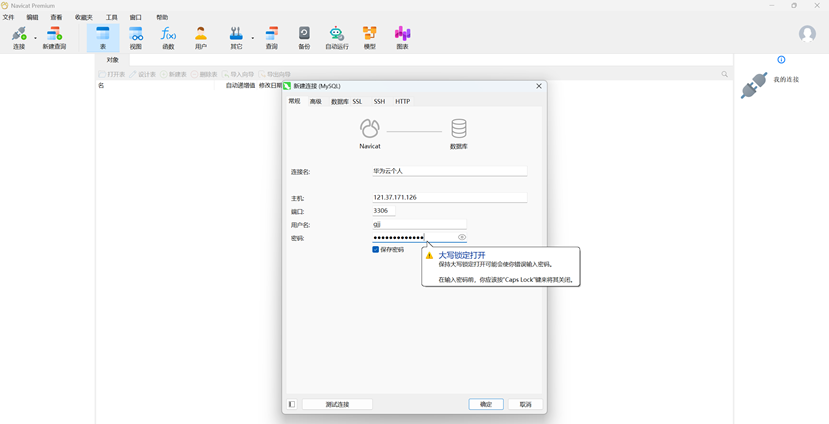The height and width of the screenshot is (424, 829).
Task: Open the 工具 (Tools) menu
Action: point(112,17)
